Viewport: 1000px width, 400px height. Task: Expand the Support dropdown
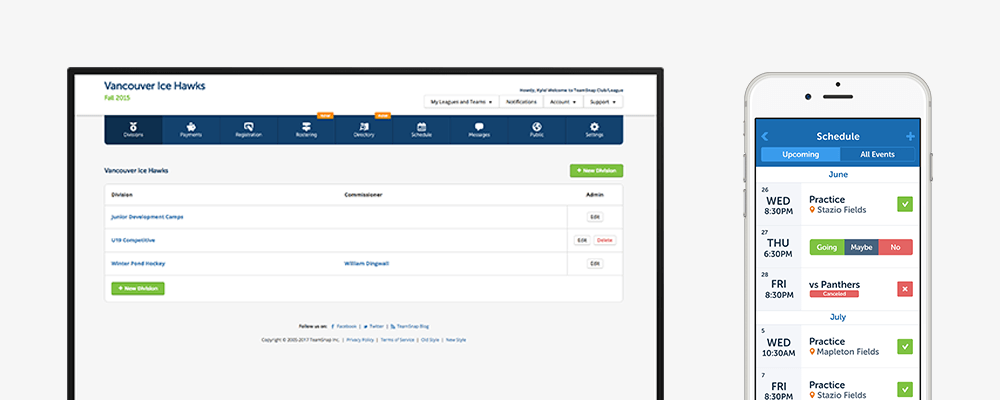(603, 101)
